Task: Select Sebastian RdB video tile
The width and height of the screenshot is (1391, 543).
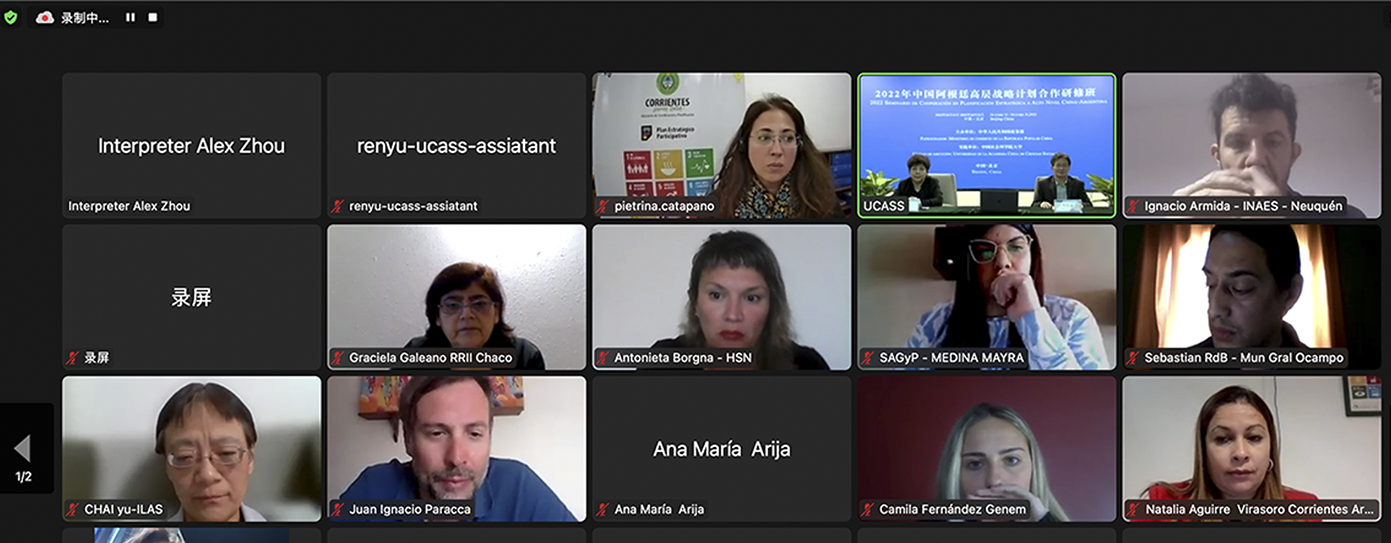Action: (x=1252, y=297)
